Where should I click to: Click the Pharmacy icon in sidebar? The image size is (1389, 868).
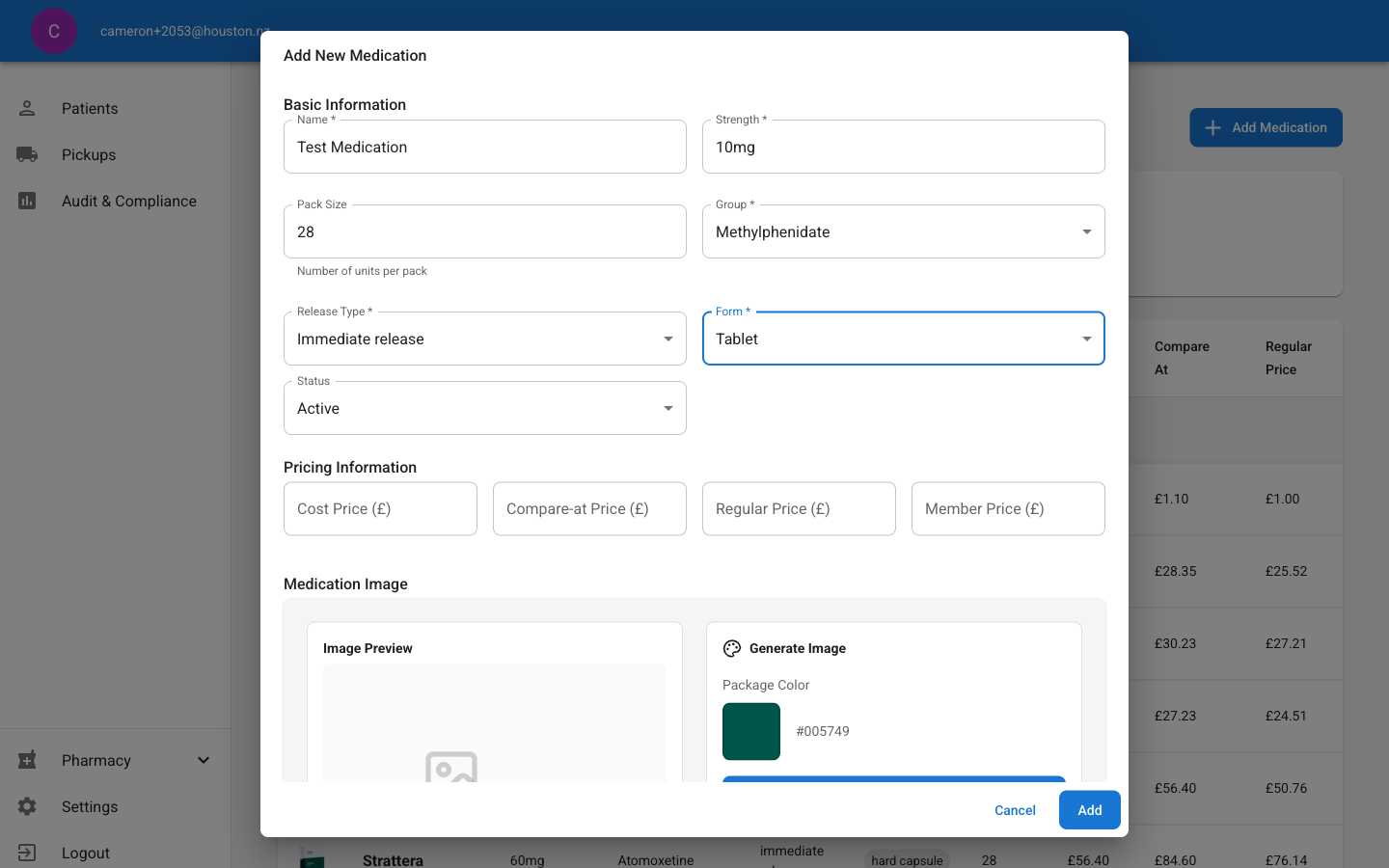27,760
